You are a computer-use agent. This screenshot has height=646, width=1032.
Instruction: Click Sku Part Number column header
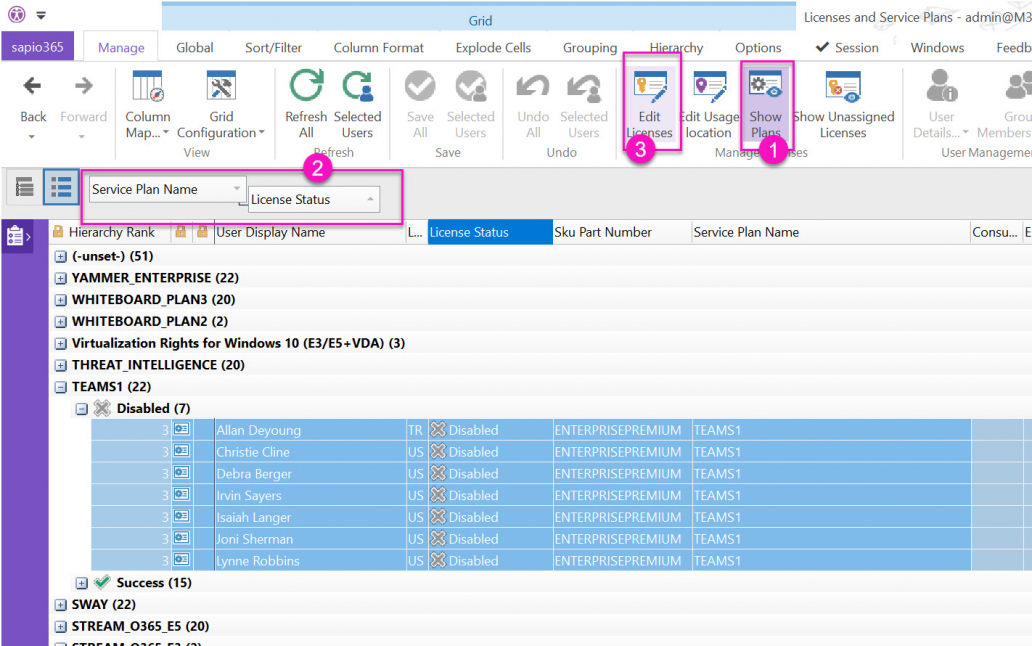click(622, 232)
